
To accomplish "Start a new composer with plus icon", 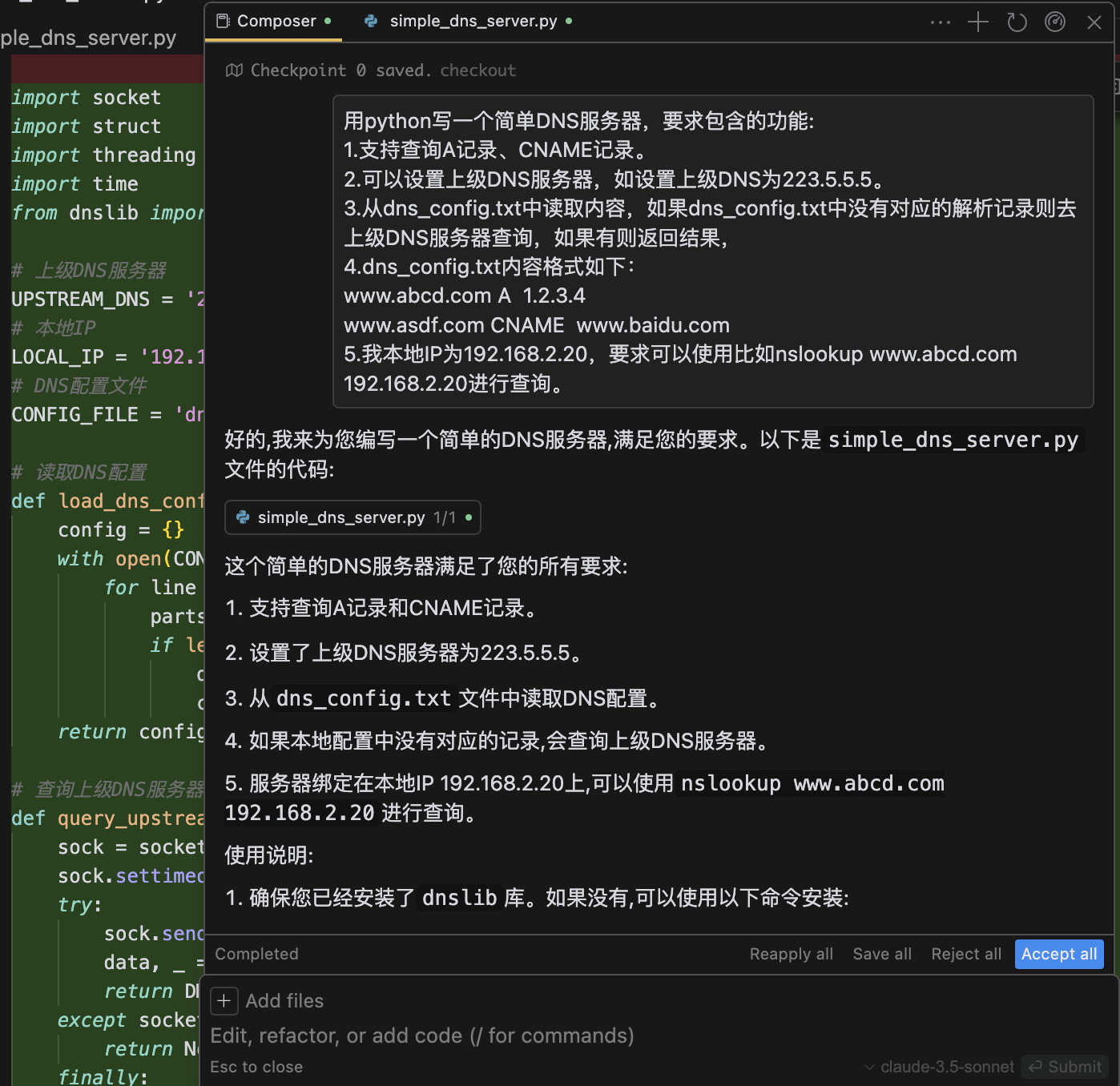I will pos(978,22).
